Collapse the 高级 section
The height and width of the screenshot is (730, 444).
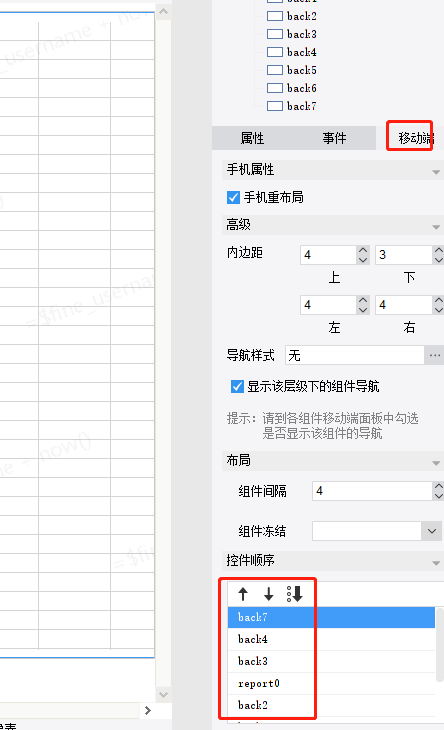point(436,227)
